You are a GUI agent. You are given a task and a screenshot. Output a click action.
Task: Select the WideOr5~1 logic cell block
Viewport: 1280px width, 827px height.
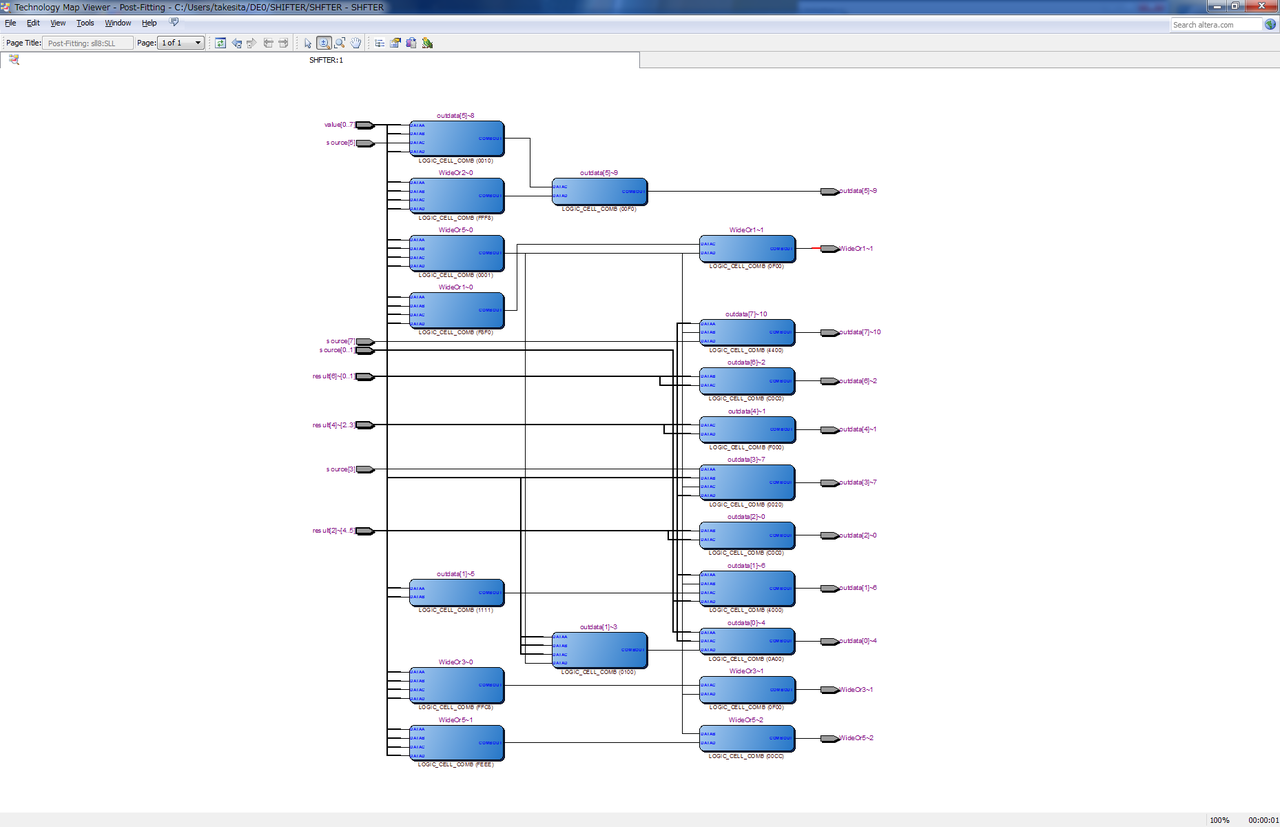coord(456,743)
